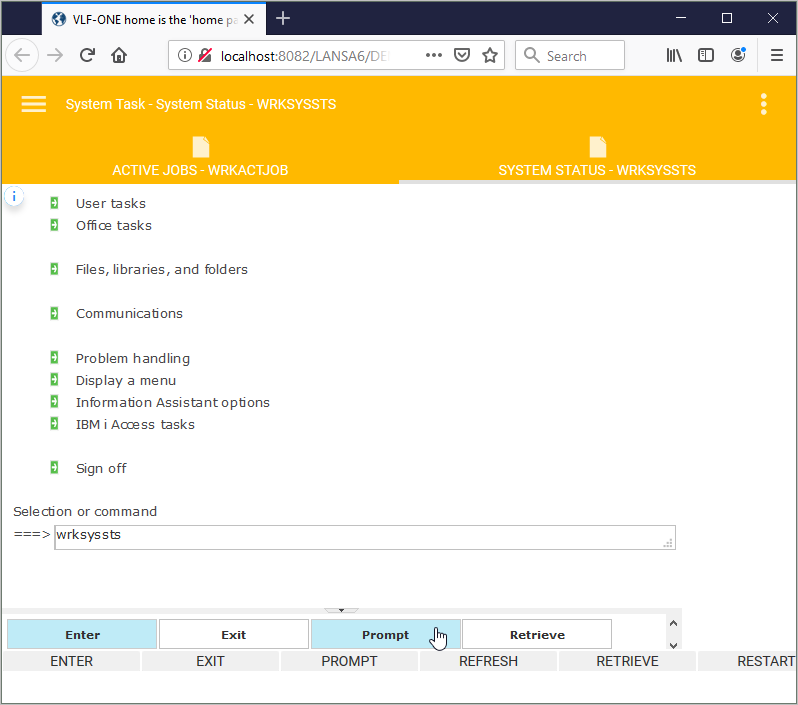Viewport: 798px width, 705px height.
Task: Click the browser reload button
Action: click(87, 56)
